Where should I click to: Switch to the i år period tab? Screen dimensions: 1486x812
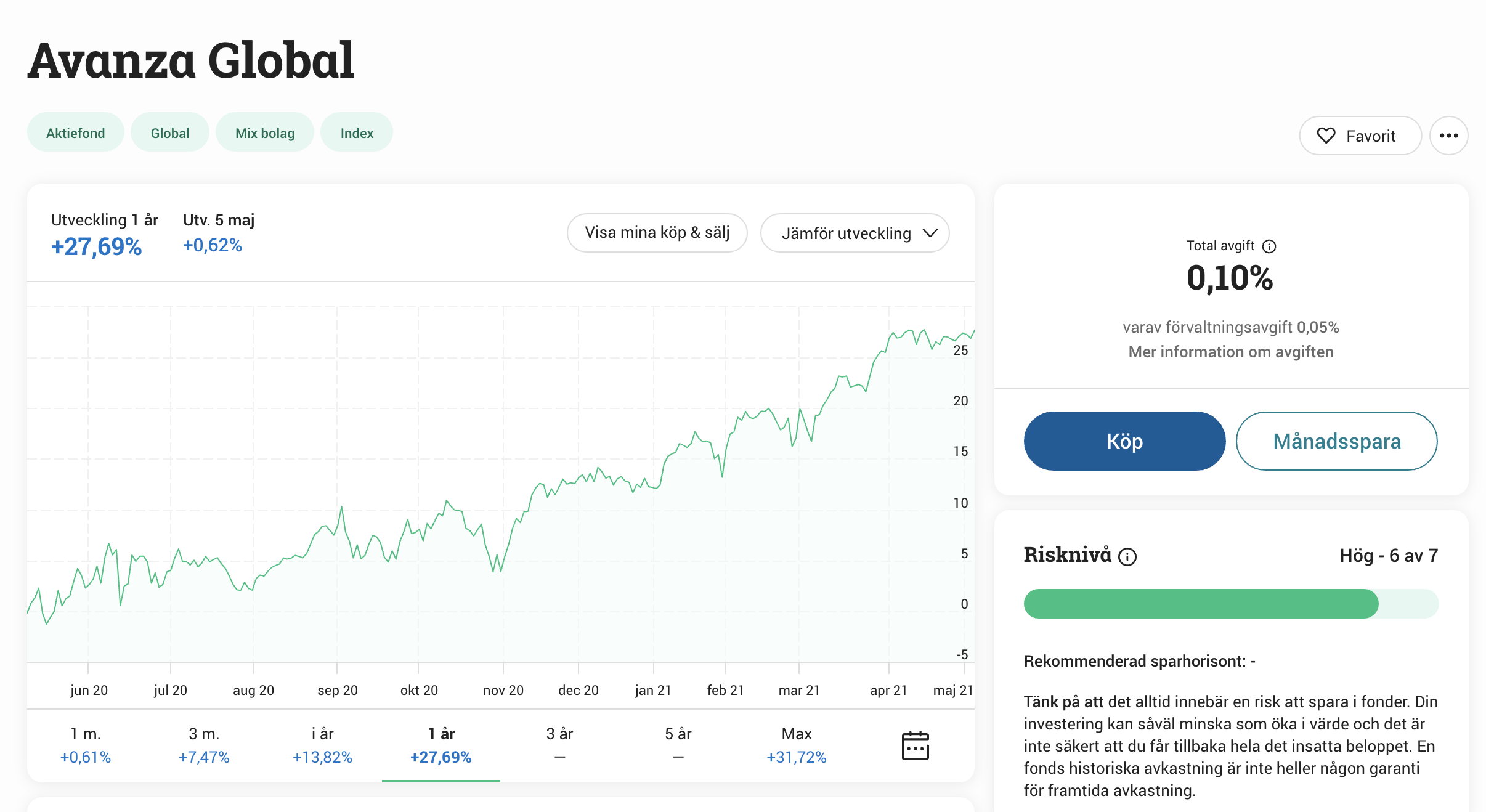pos(322,745)
